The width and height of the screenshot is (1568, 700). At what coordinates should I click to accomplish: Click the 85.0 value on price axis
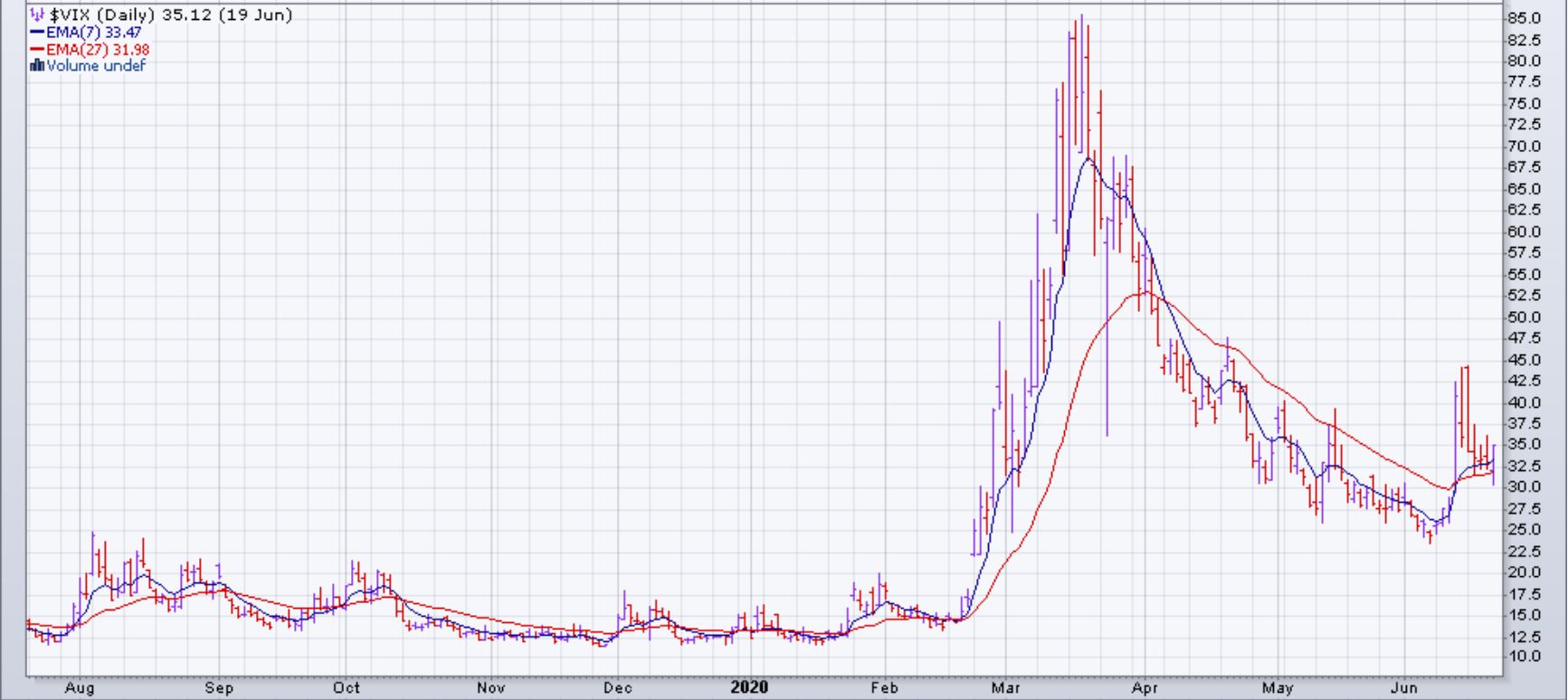point(1524,18)
